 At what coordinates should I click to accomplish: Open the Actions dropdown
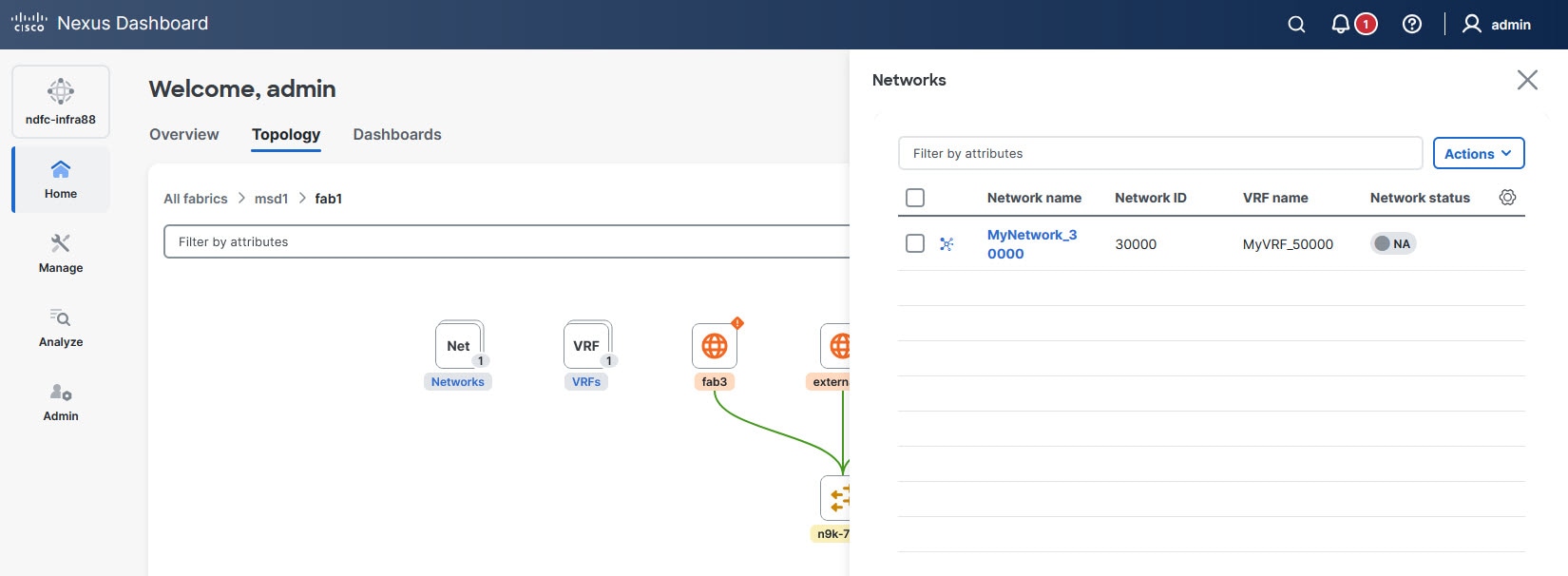click(x=1479, y=153)
